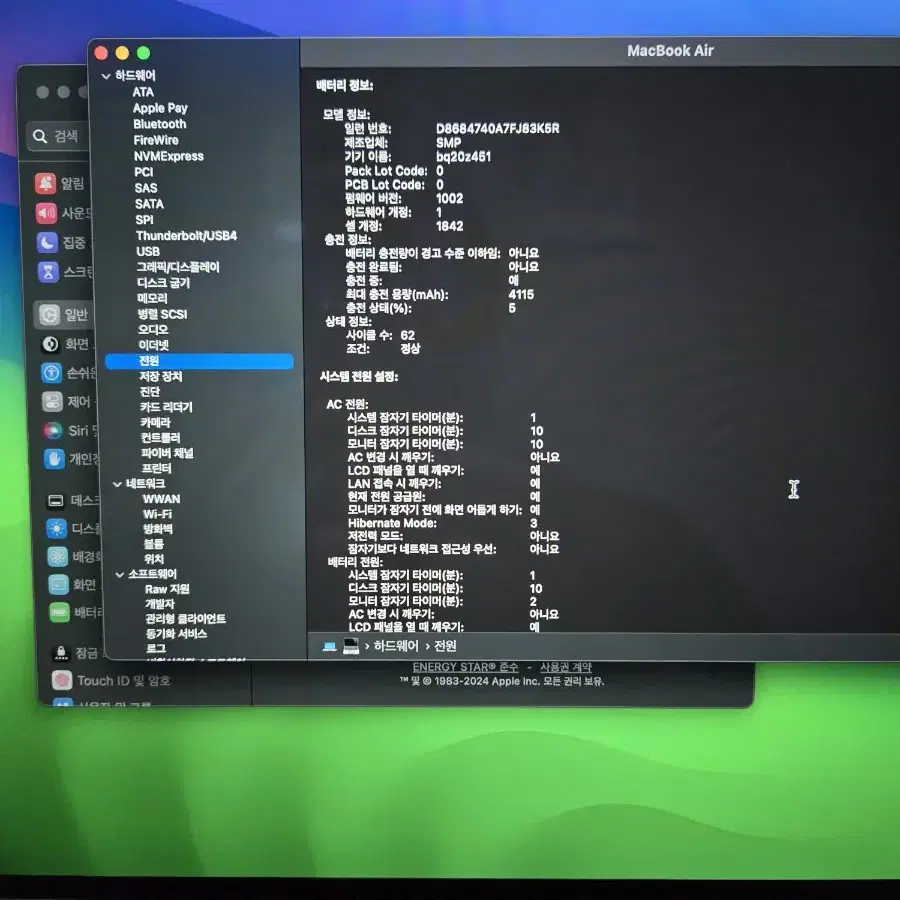Screen dimensions: 900x900
Task: Open the 오디오 entry
Action: pos(153,329)
